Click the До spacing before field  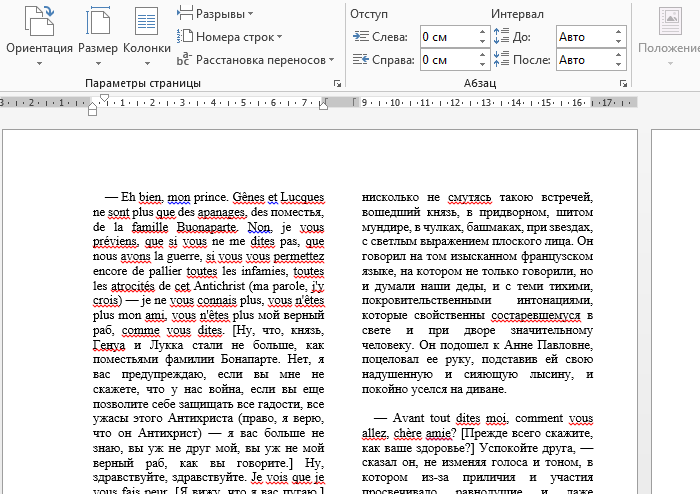click(x=585, y=37)
